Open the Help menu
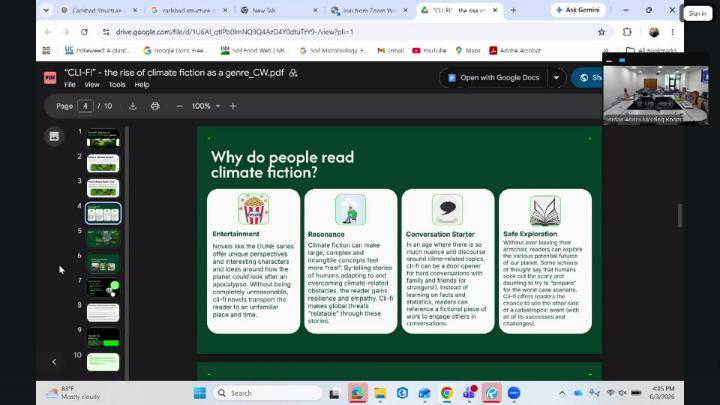This screenshot has width=720, height=405. pos(142,84)
